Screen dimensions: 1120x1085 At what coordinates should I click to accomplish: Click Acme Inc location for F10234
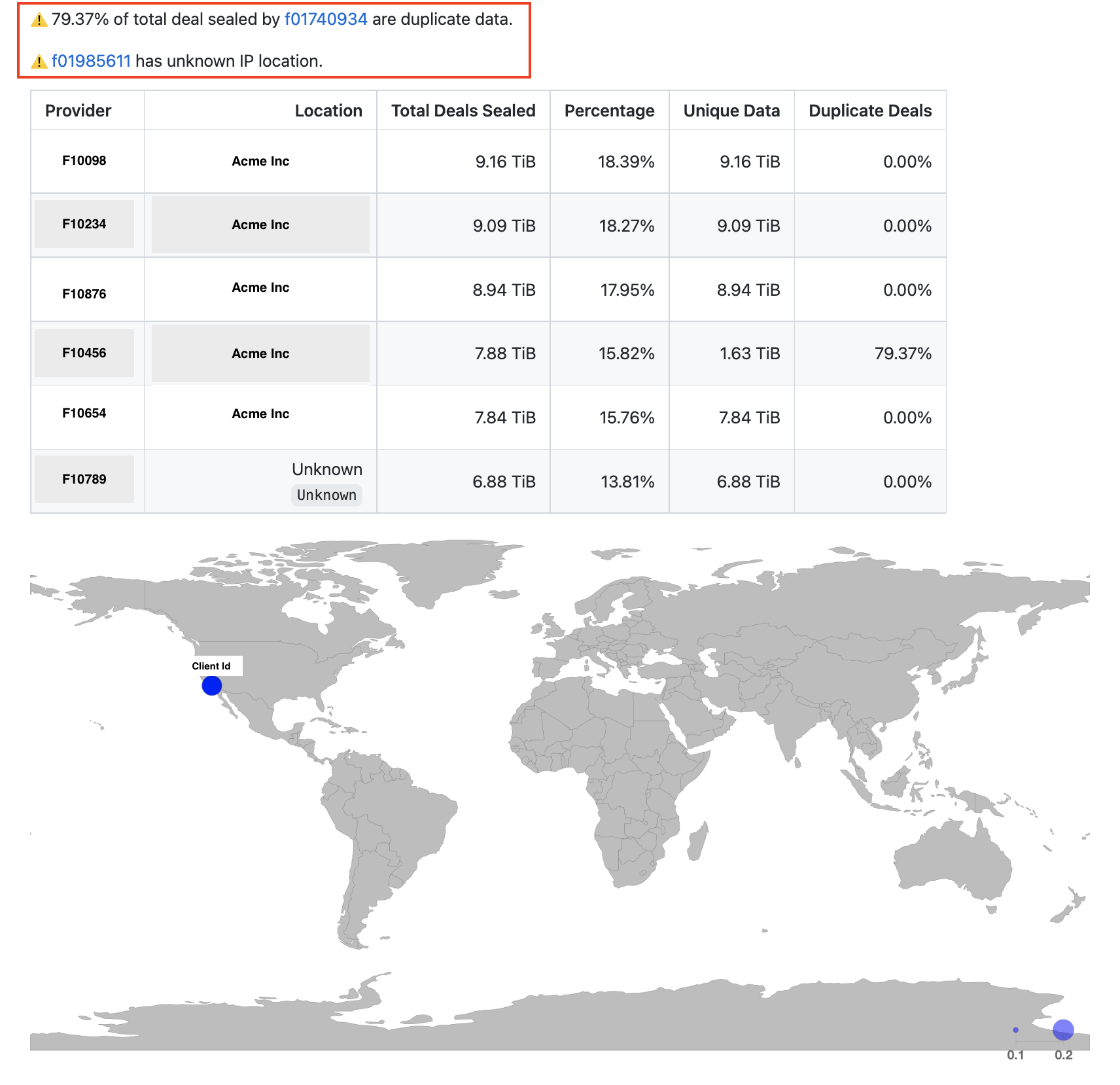[x=260, y=224]
